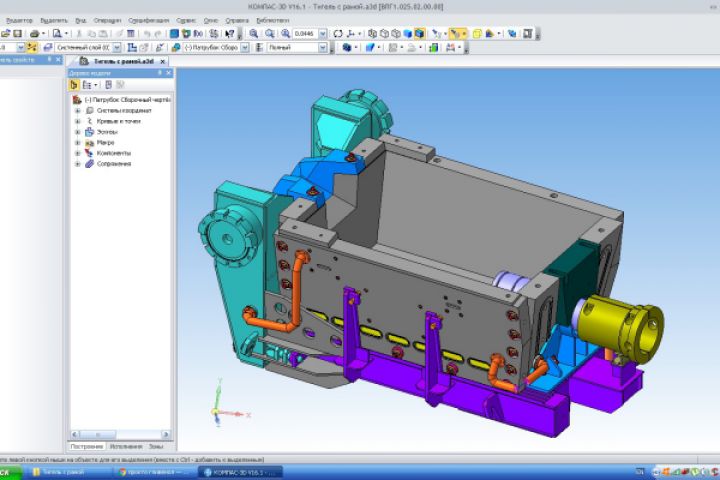Click right arrow of the tree scrollbar
Image resolution: width=720 pixels, height=480 pixels.
coord(166,435)
